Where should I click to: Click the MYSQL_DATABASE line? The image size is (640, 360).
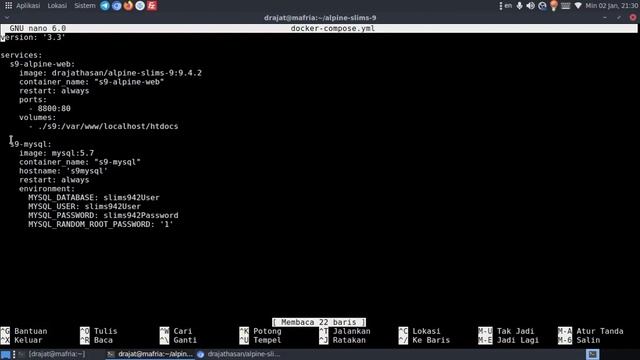[94, 198]
